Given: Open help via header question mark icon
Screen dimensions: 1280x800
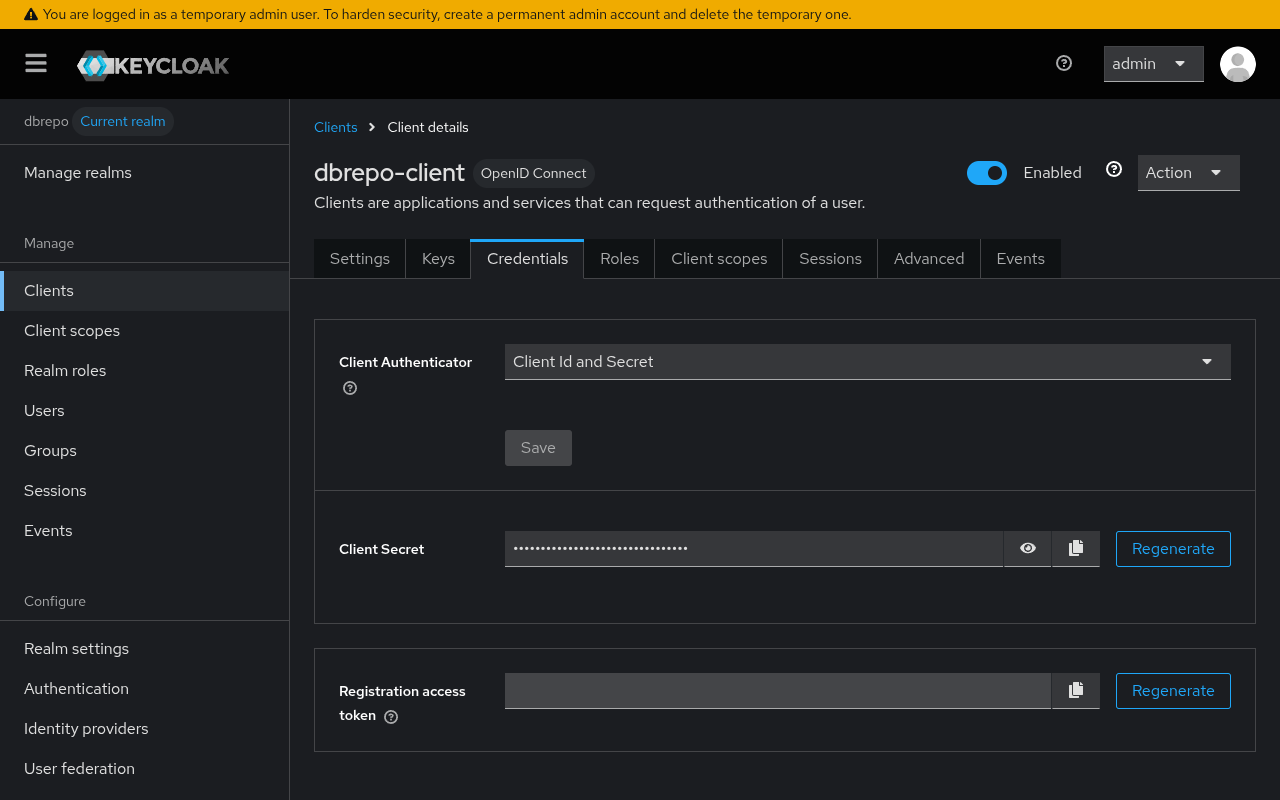Looking at the screenshot, I should [x=1063, y=63].
